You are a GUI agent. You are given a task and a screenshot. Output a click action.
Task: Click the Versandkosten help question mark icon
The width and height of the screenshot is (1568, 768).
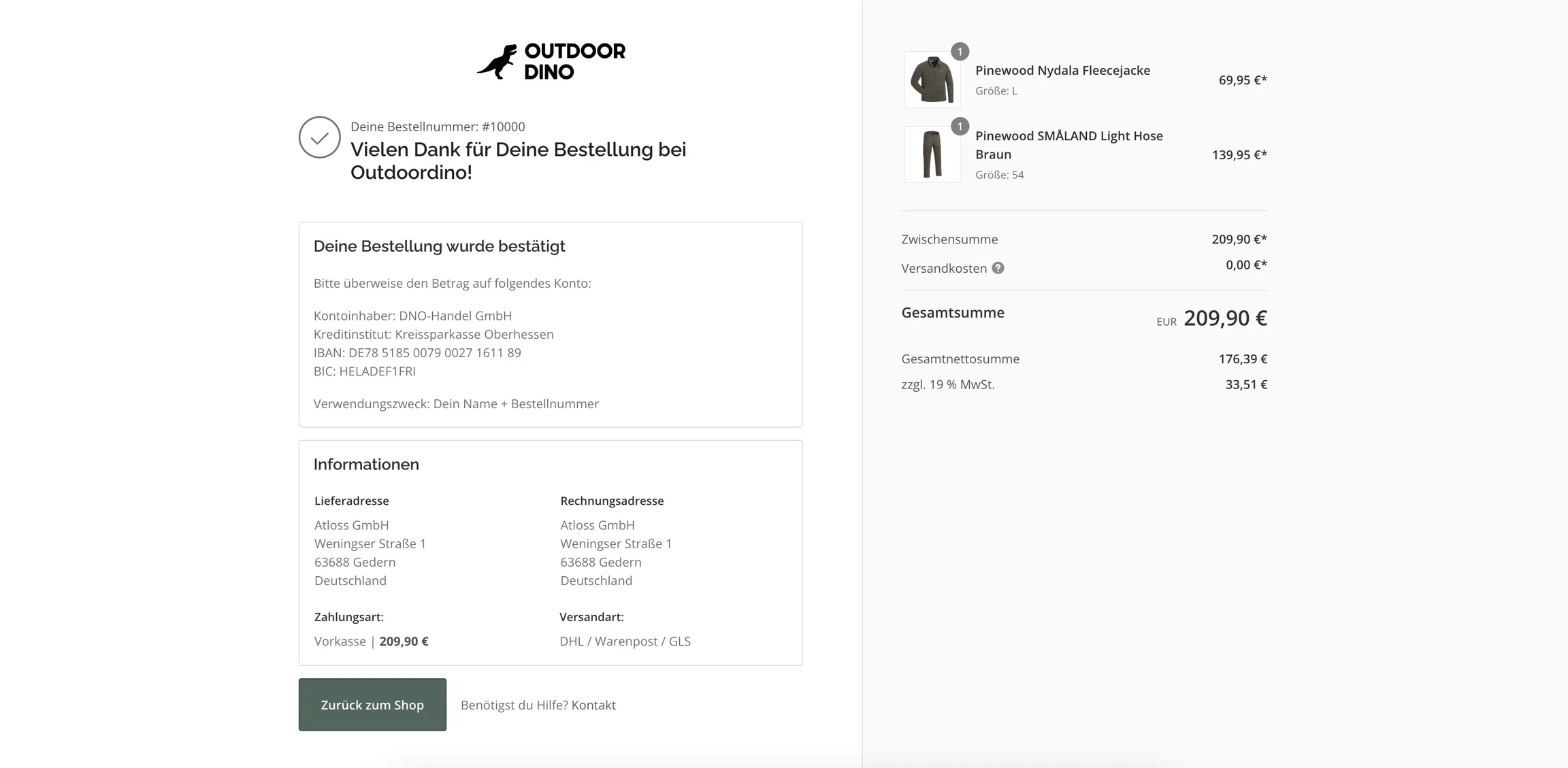[998, 268]
